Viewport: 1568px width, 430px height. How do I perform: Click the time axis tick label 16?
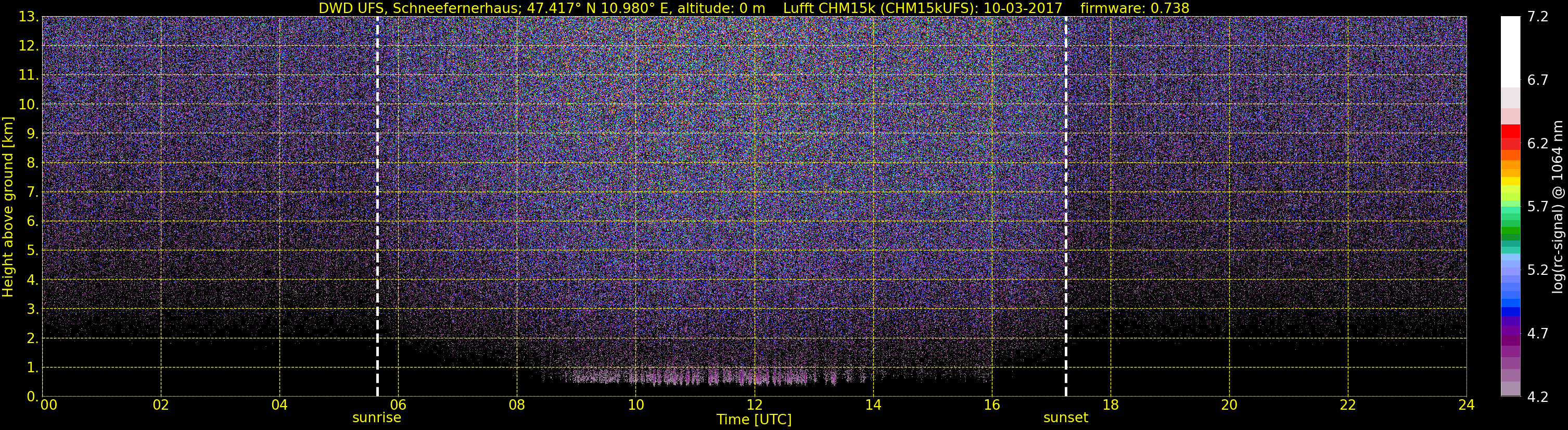(x=991, y=405)
